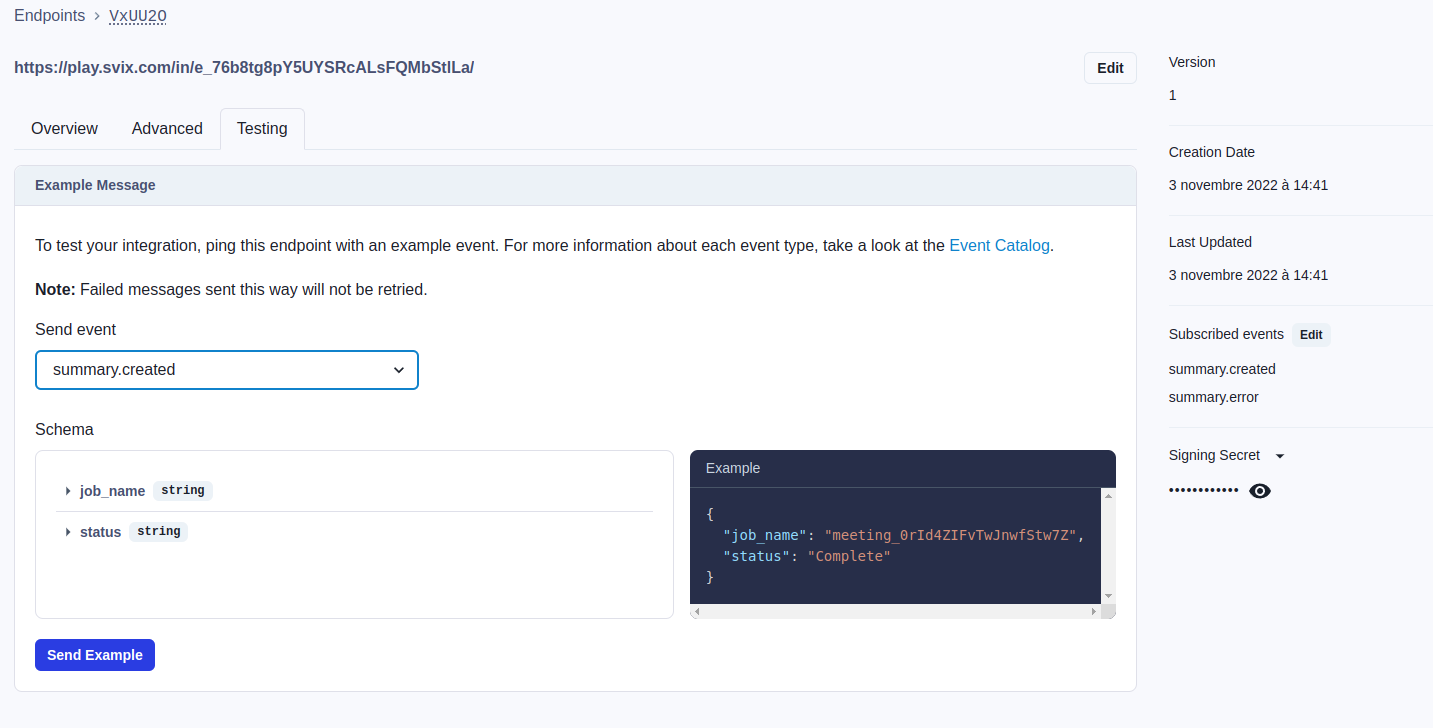
Task: Click the VxUU20 breadcrumb item
Action: click(x=138, y=16)
